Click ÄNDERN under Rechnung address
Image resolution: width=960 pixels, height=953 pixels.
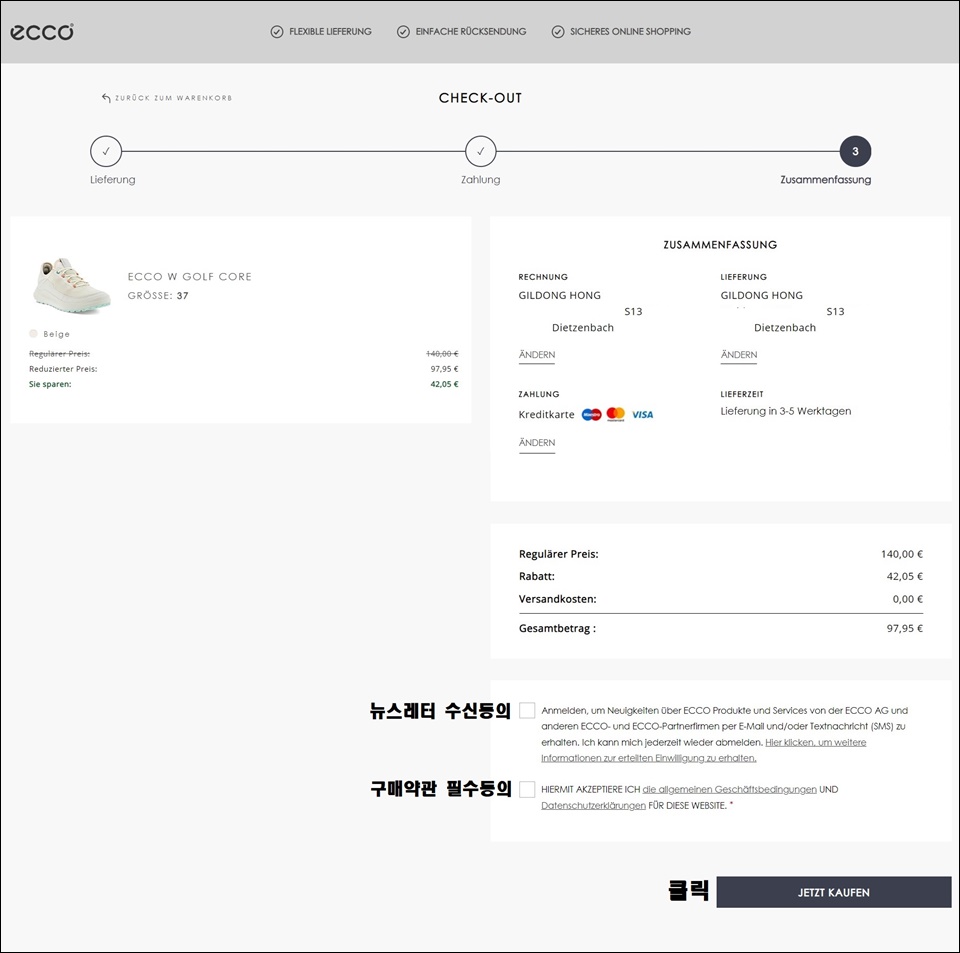537,355
